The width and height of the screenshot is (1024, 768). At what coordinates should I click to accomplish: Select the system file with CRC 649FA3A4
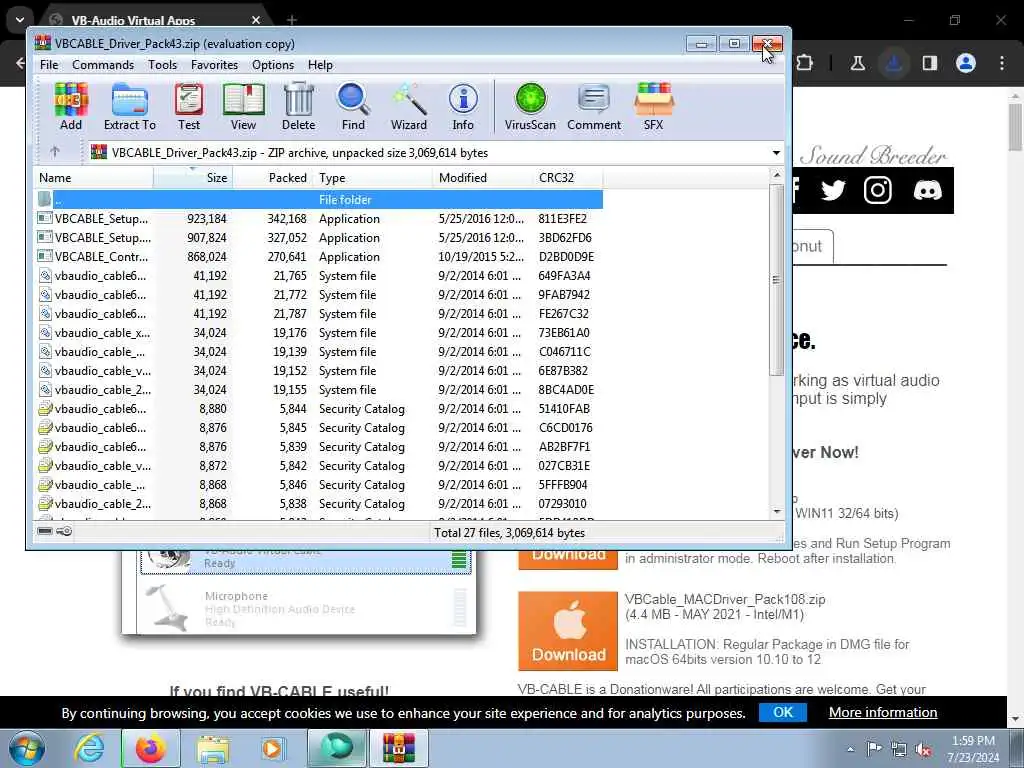(x=318, y=276)
